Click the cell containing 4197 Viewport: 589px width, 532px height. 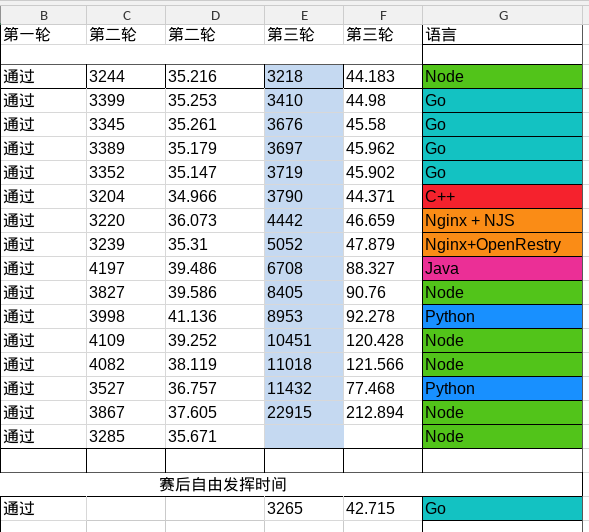(126, 269)
